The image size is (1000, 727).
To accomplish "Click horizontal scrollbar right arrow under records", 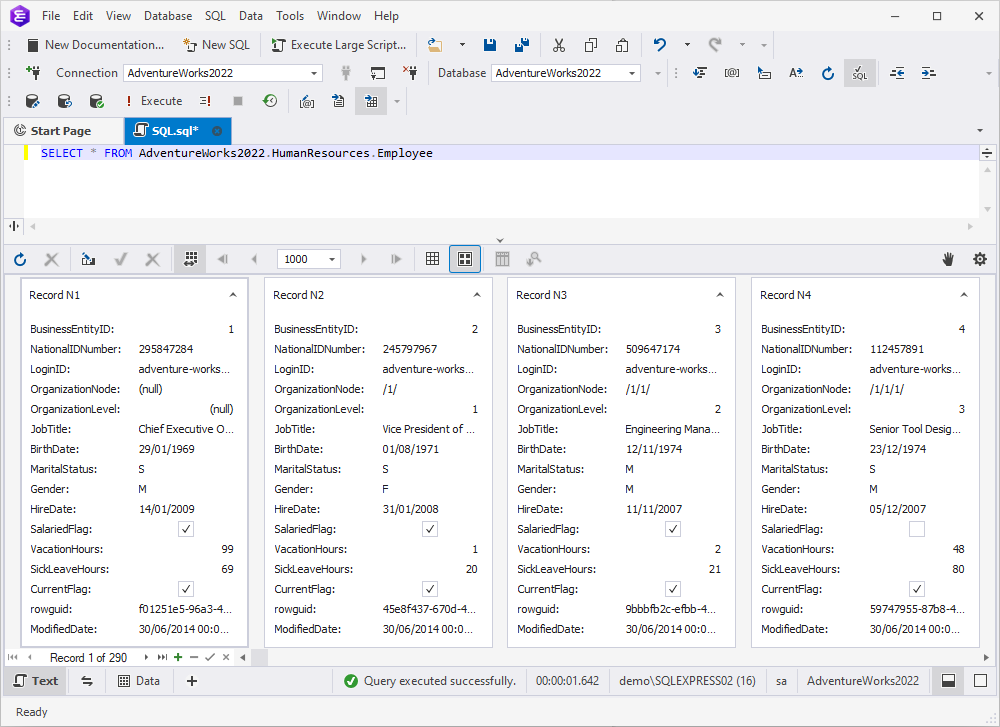I will pyautogui.click(x=987, y=657).
